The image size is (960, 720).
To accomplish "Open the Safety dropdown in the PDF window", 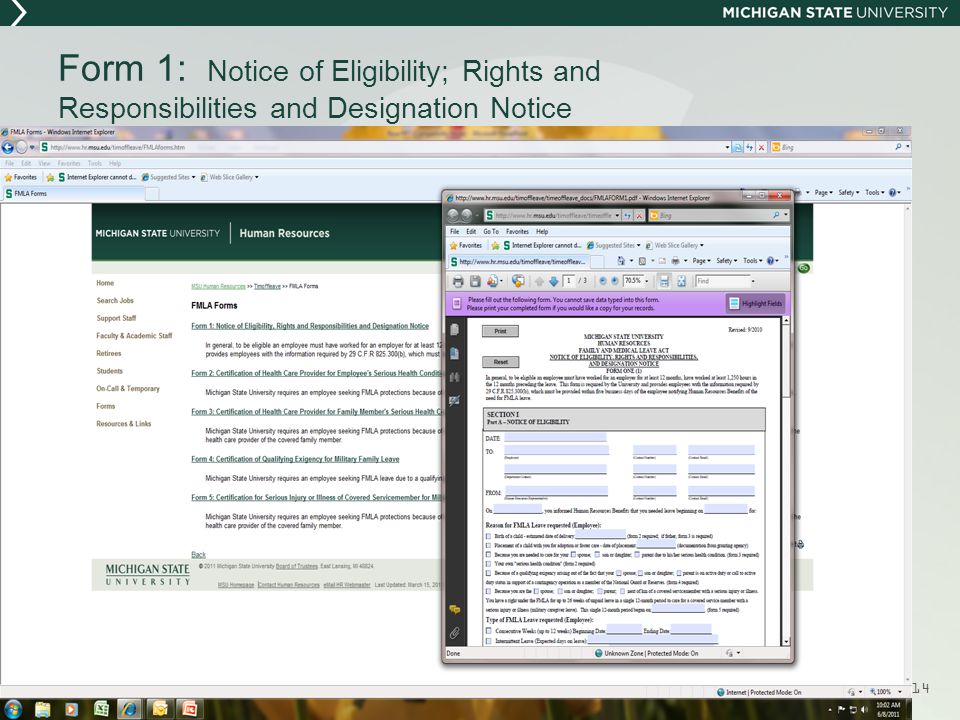I will click(x=727, y=261).
